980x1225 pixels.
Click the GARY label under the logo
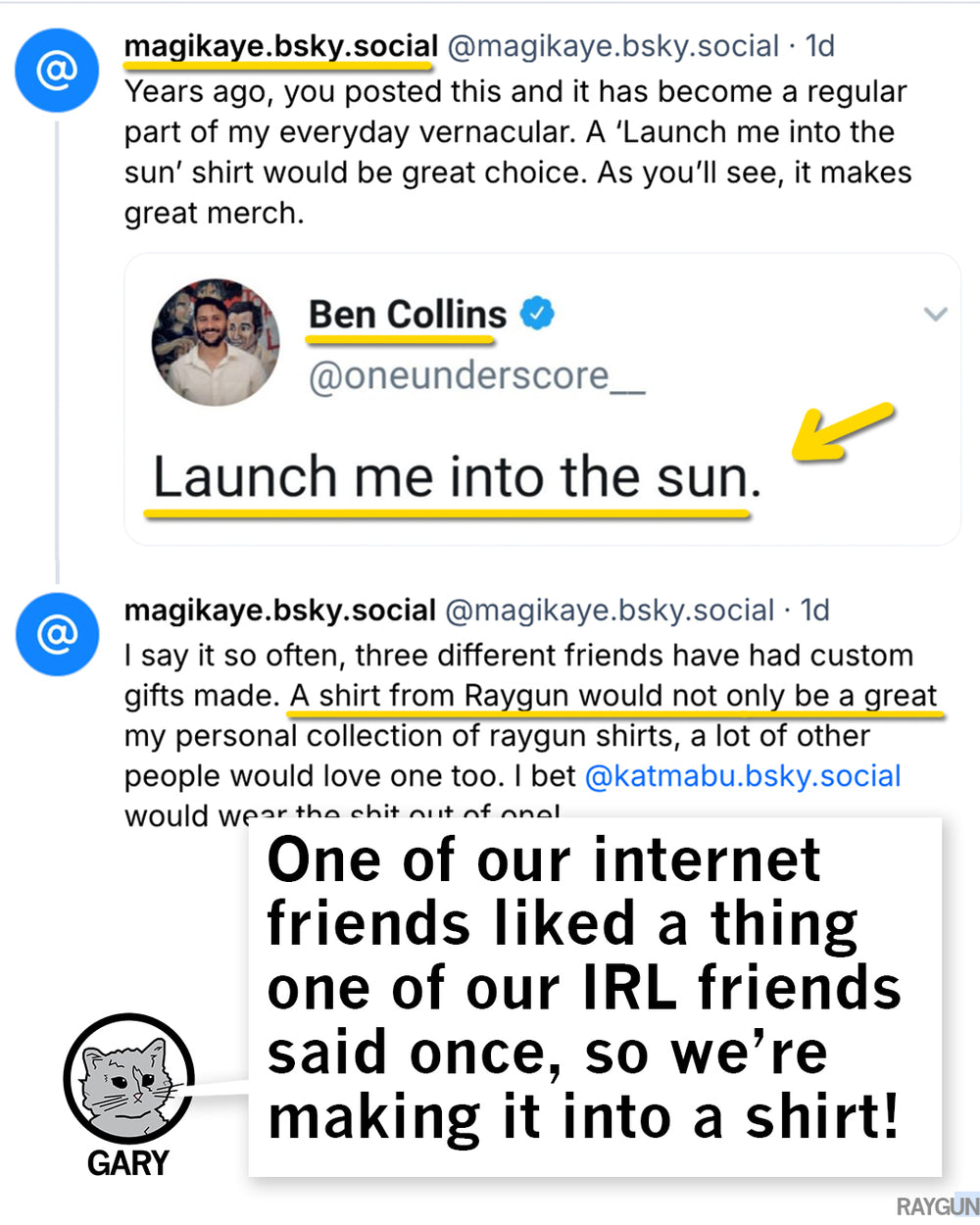[x=128, y=1164]
